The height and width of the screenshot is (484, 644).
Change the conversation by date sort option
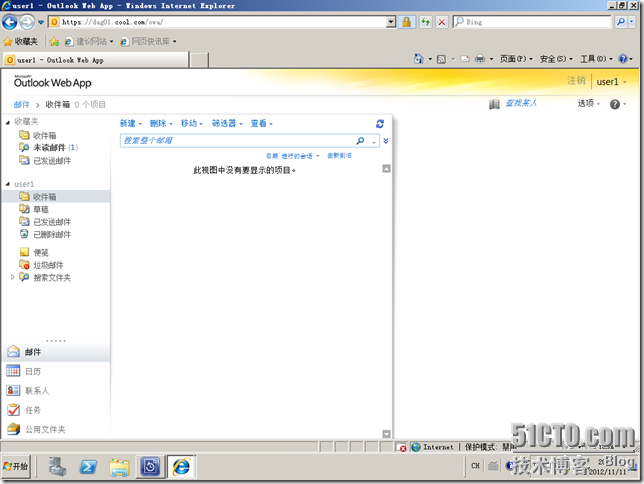[x=292, y=156]
